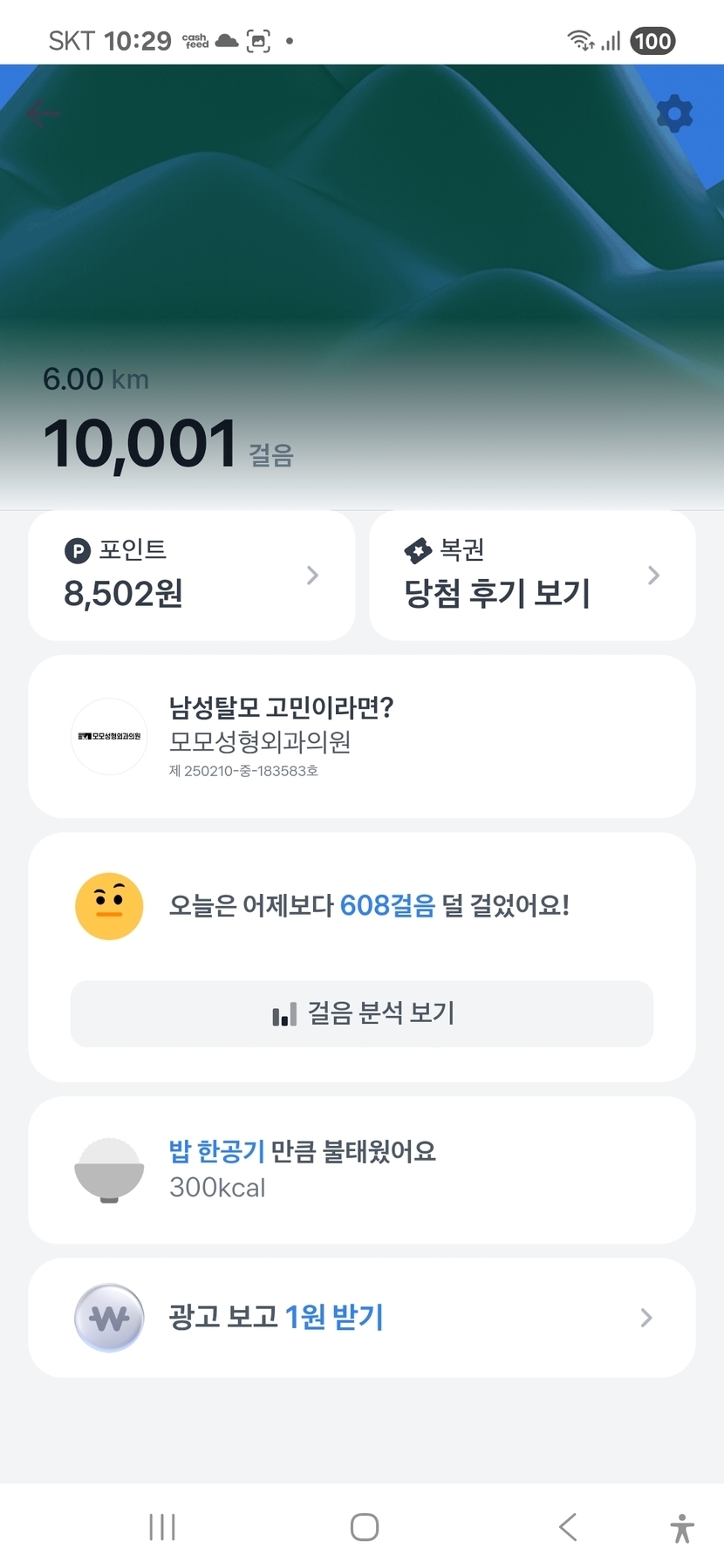
Task: Expand the 복권 card chevron
Action: tap(653, 576)
